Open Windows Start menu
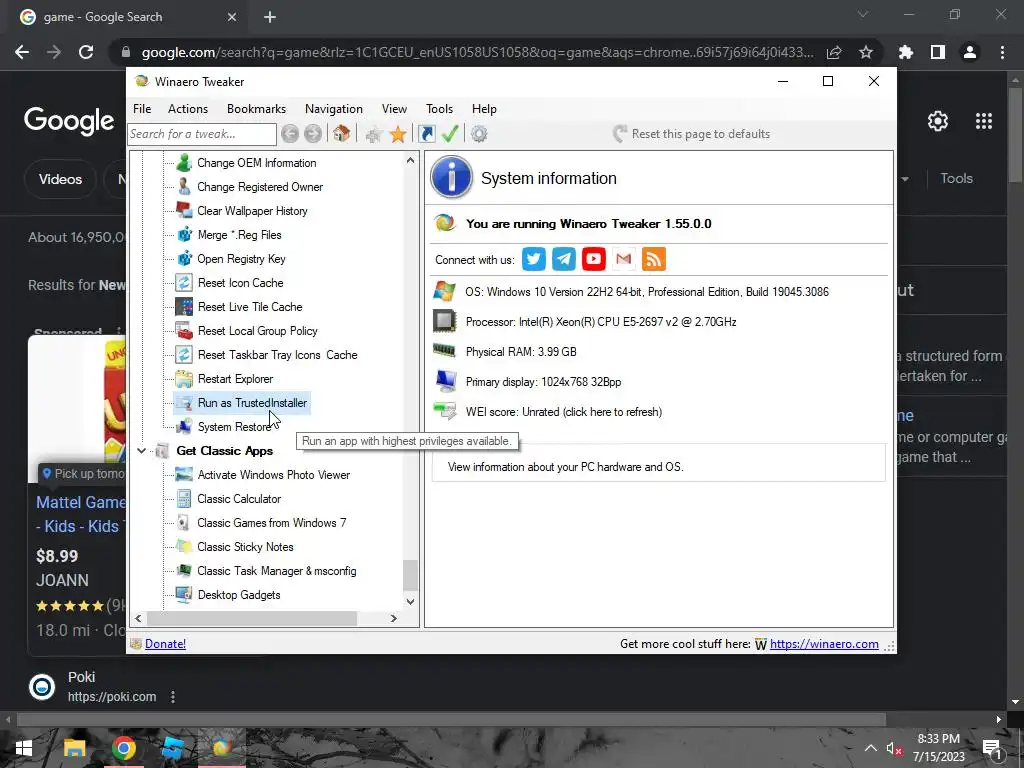1024x768 pixels. [x=24, y=748]
